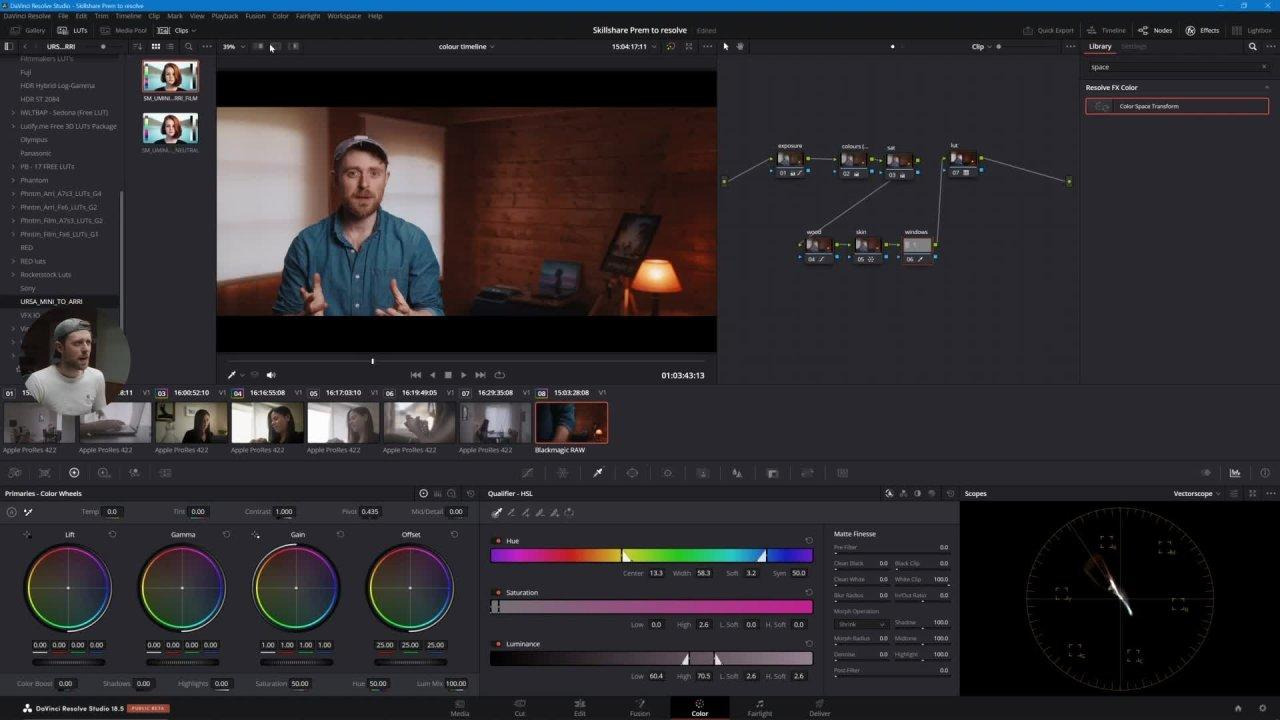Viewport: 1280px width, 720px height.
Task: Open the Scopes palette icon
Action: click(x=1235, y=473)
